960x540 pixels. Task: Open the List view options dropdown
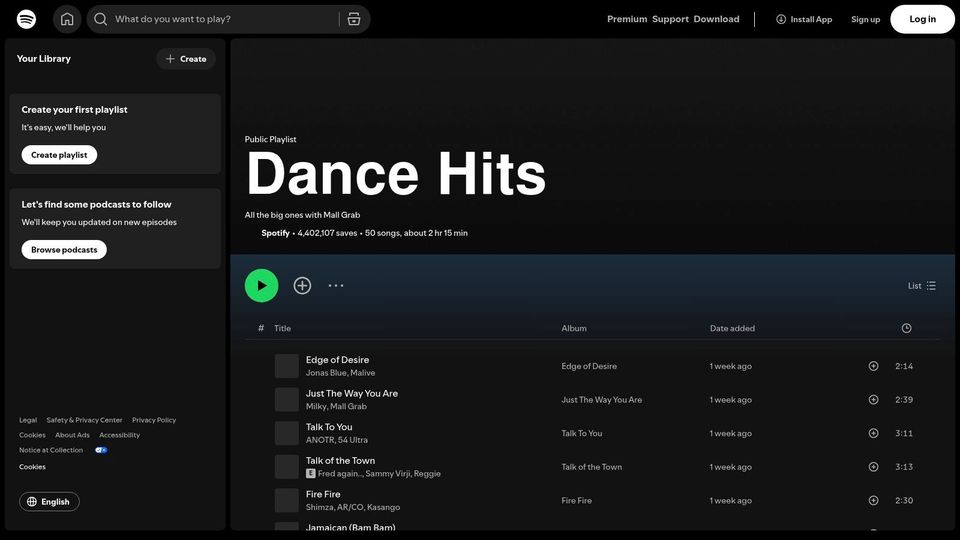(921, 286)
